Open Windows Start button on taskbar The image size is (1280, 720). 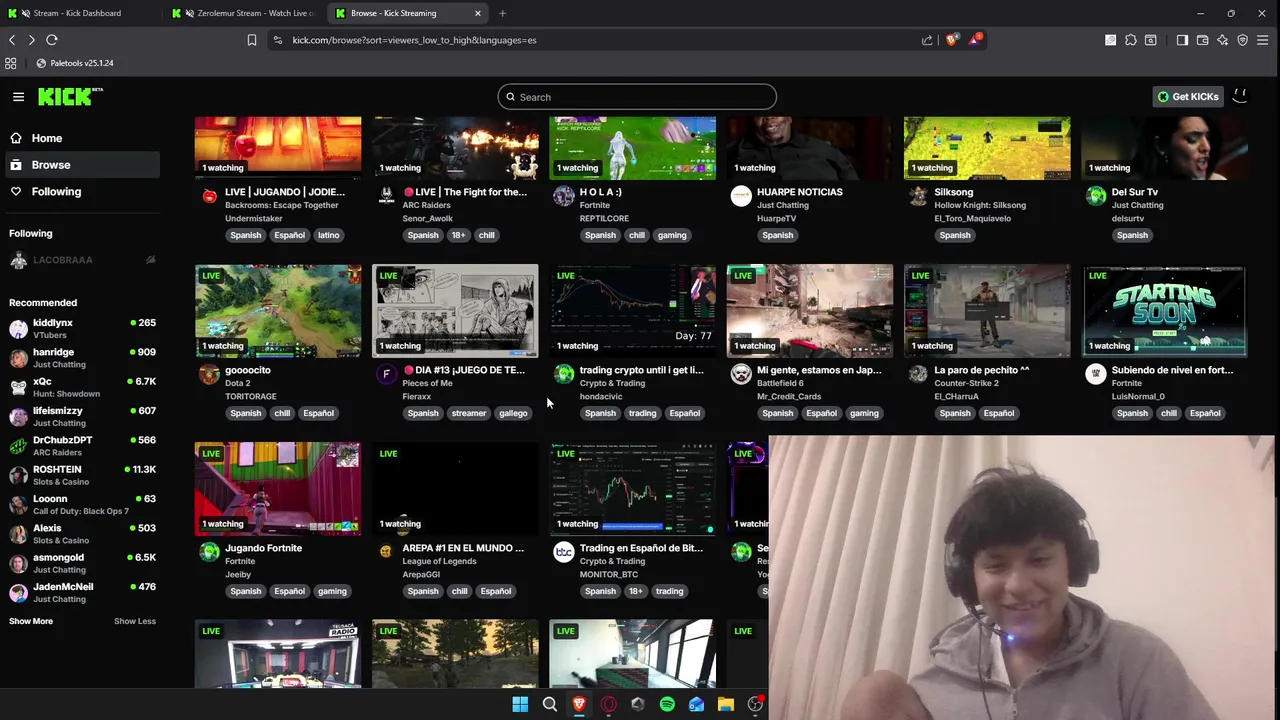coord(520,705)
